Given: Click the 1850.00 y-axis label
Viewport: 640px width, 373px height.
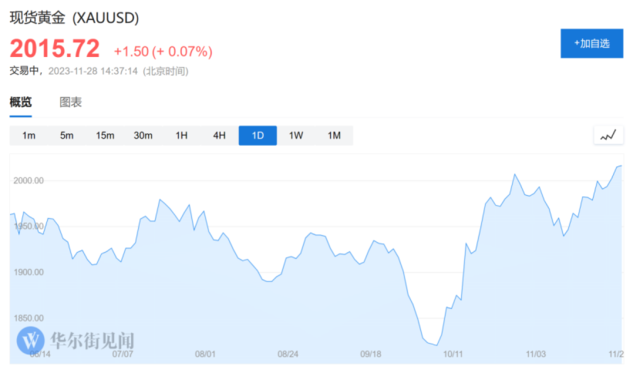Looking at the screenshot, I should point(29,318).
